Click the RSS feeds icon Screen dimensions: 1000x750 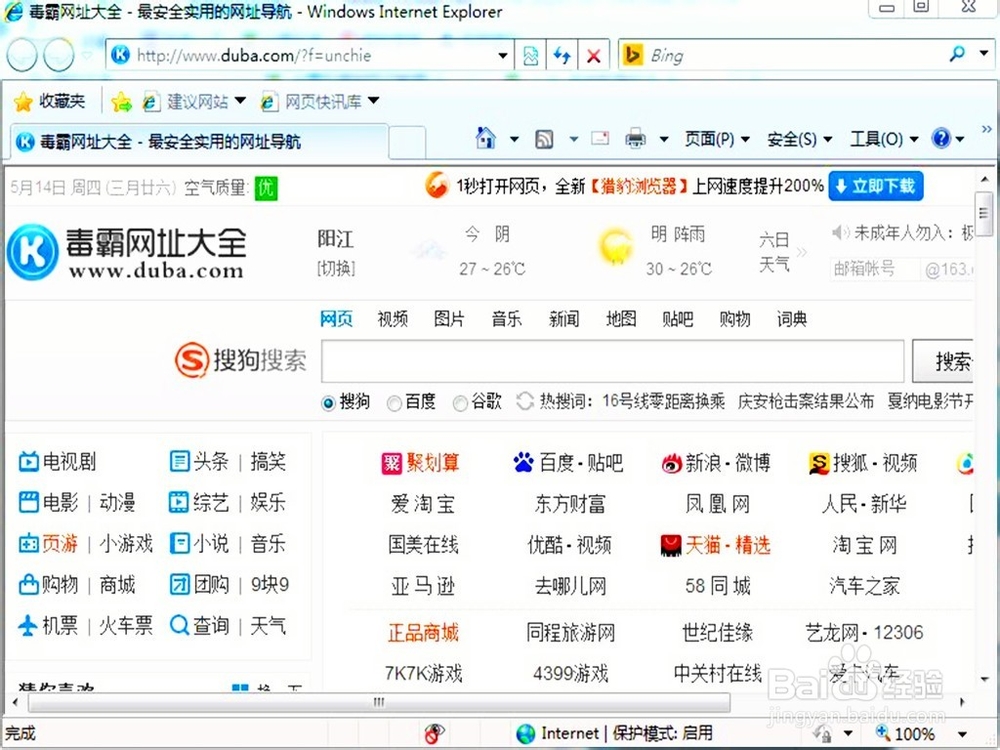(x=544, y=139)
